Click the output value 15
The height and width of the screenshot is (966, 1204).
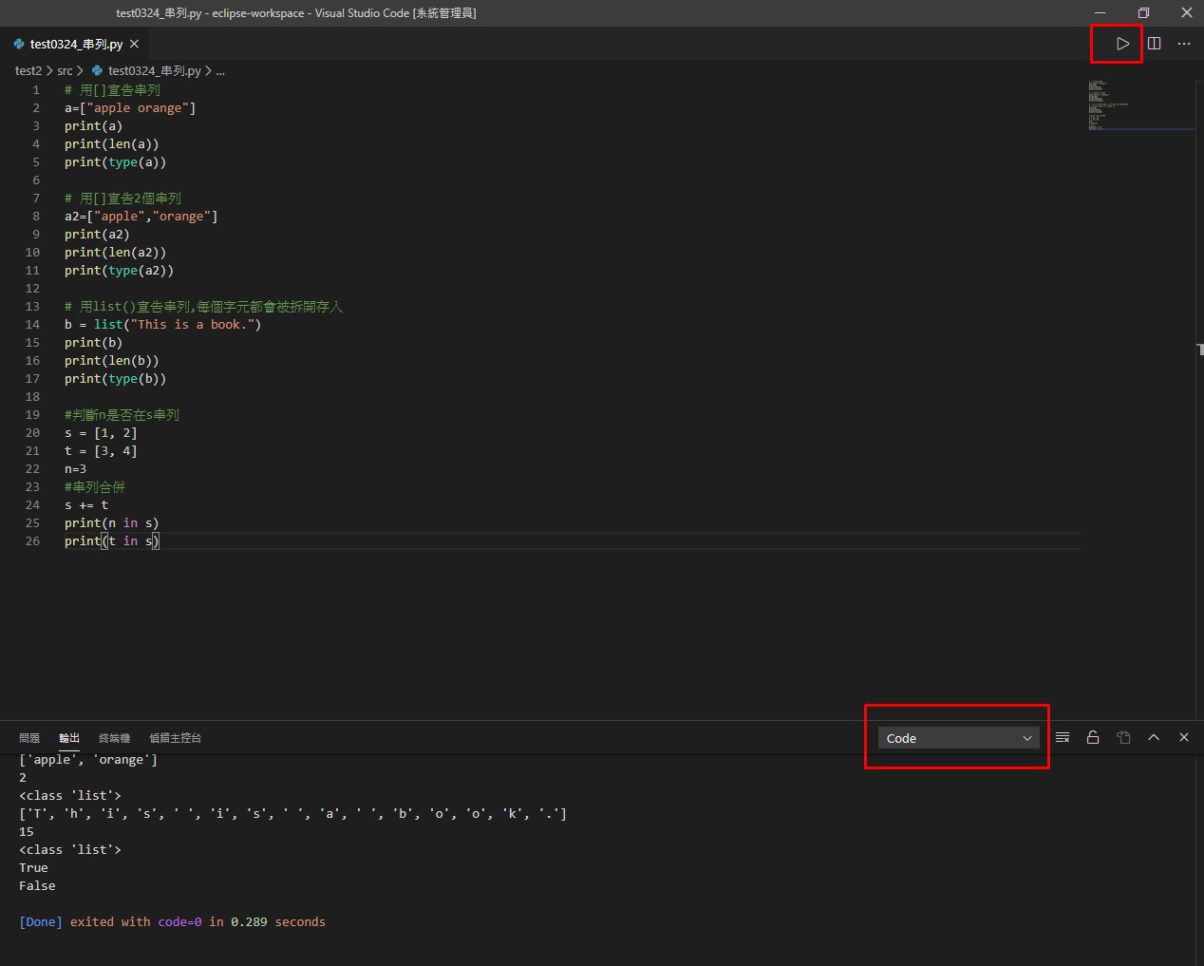tap(26, 832)
